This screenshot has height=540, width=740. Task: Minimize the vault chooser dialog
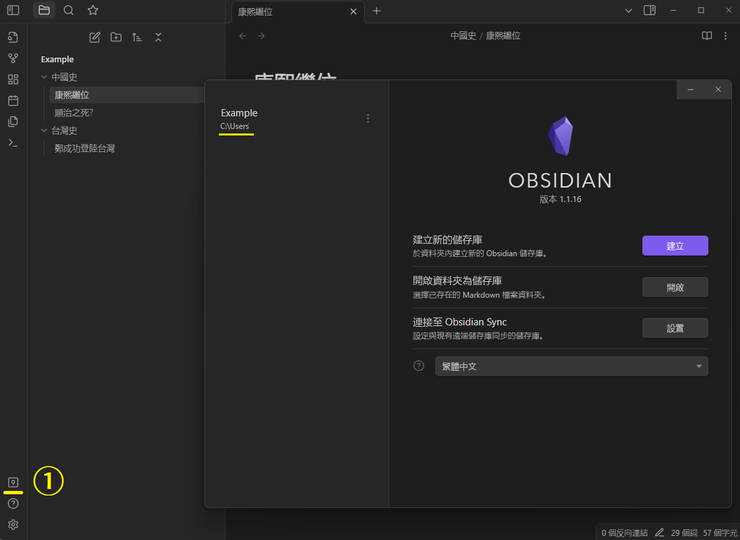click(x=690, y=89)
